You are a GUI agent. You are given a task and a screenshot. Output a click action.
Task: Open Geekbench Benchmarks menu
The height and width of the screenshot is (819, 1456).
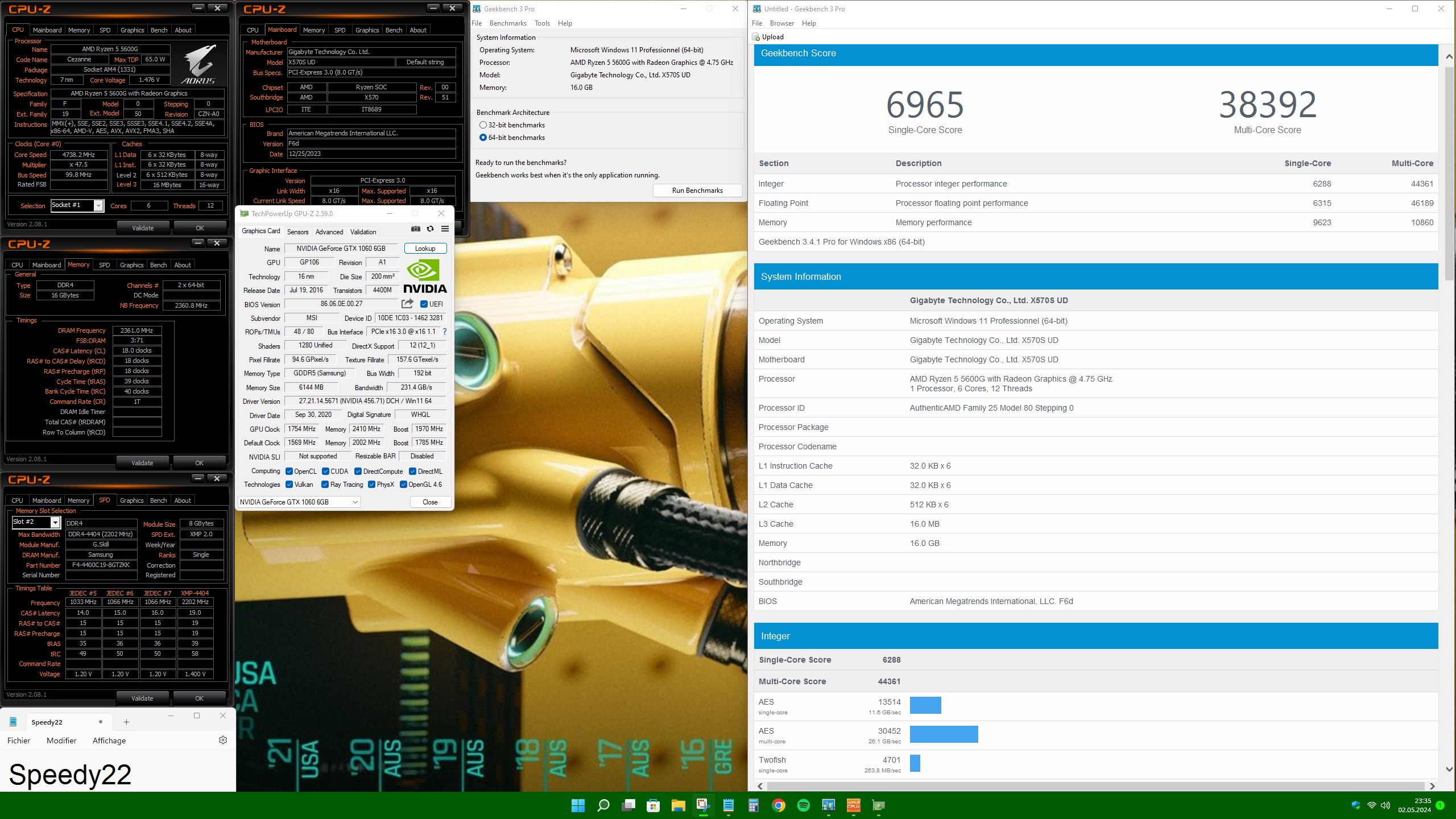pyautogui.click(x=508, y=23)
